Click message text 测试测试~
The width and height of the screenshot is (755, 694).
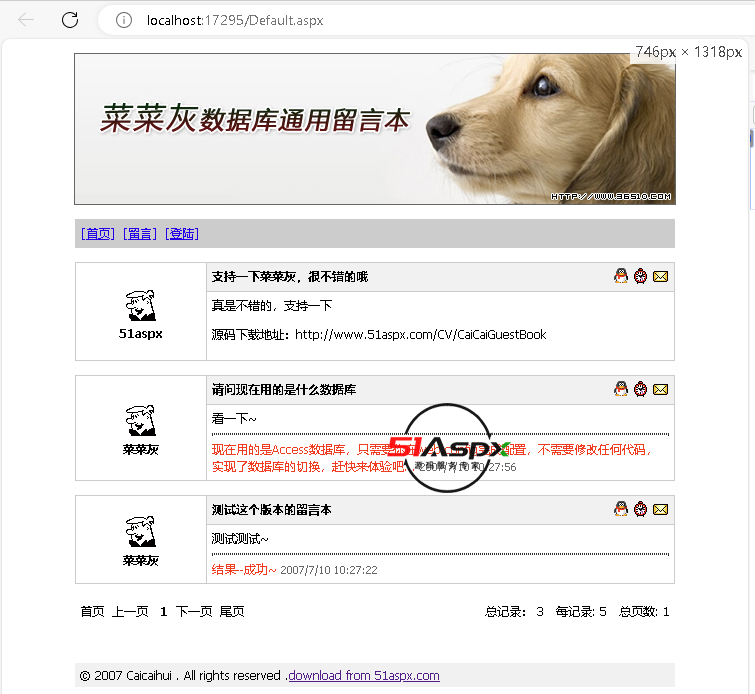pos(240,538)
